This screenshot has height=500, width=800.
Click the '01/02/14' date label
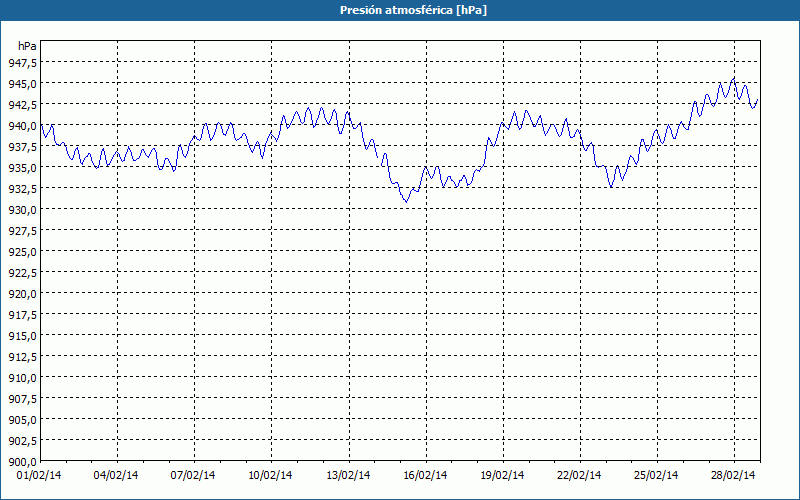pos(39,475)
